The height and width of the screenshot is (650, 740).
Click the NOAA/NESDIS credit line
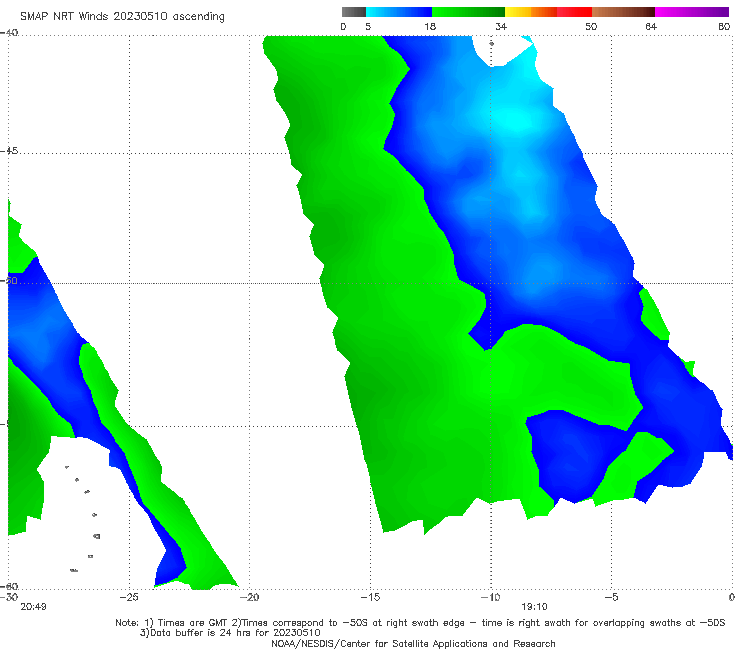(413, 643)
